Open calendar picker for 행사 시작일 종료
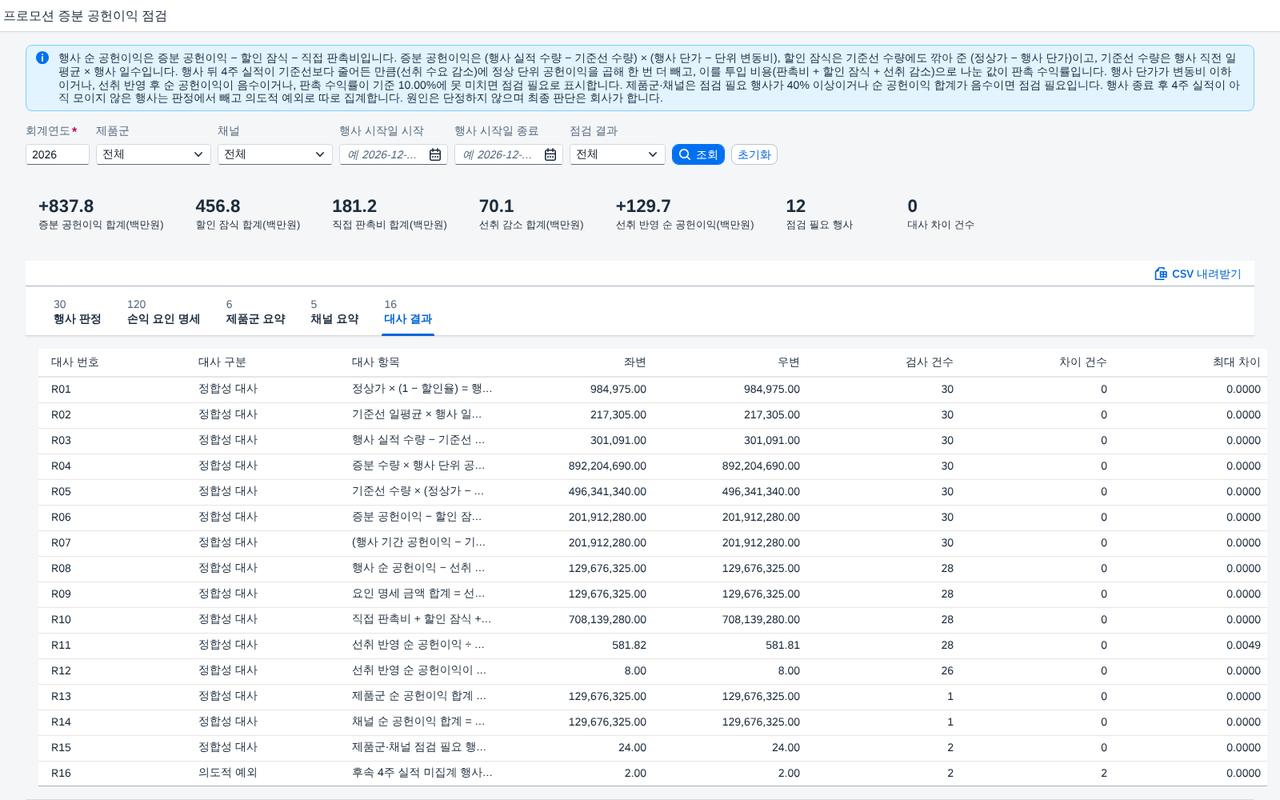The height and width of the screenshot is (800, 1280). [550, 155]
